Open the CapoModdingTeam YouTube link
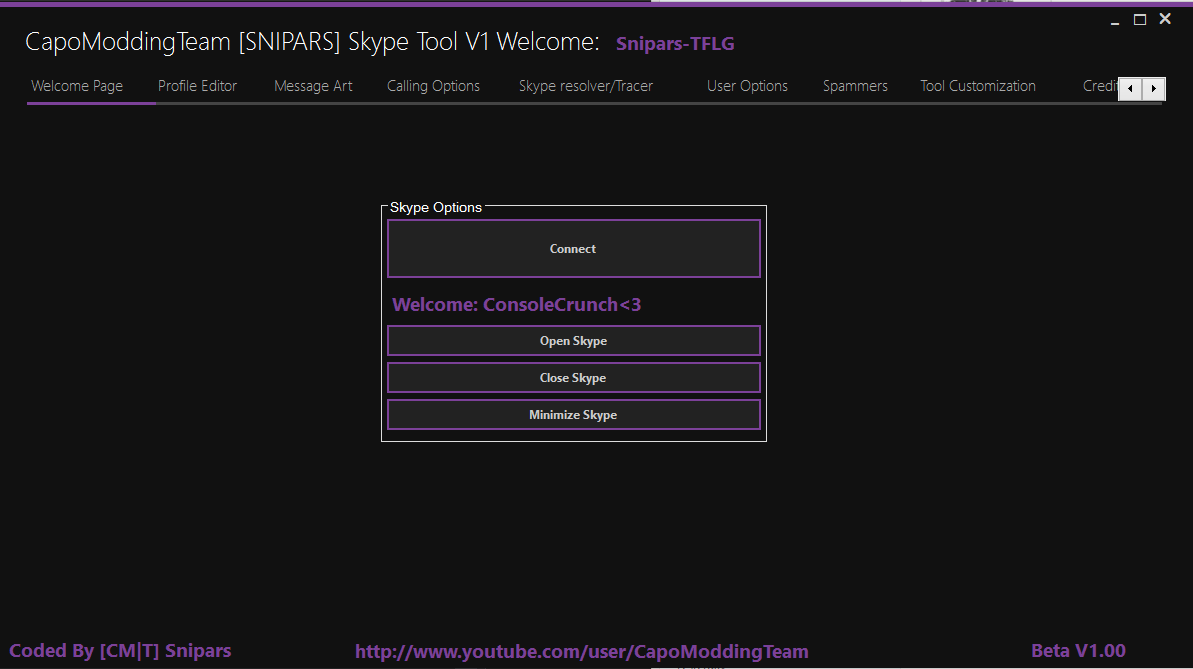Viewport: 1193px width, 669px height. [581, 651]
